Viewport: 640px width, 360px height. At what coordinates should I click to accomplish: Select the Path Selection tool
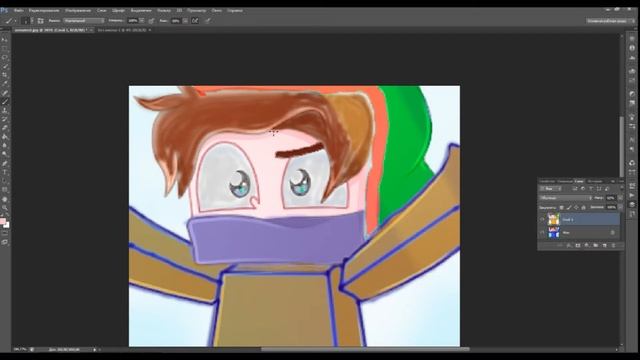point(5,181)
